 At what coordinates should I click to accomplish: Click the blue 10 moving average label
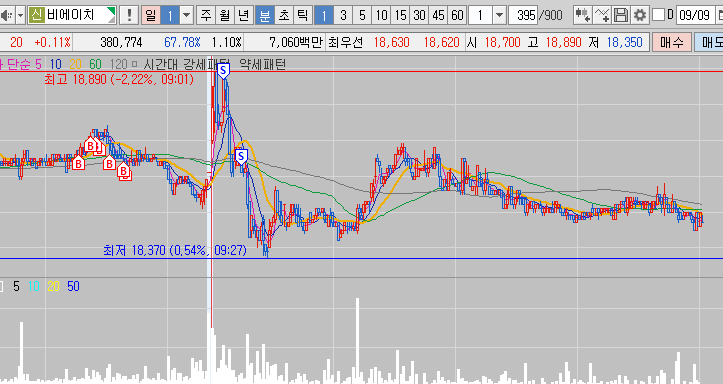click(56, 64)
